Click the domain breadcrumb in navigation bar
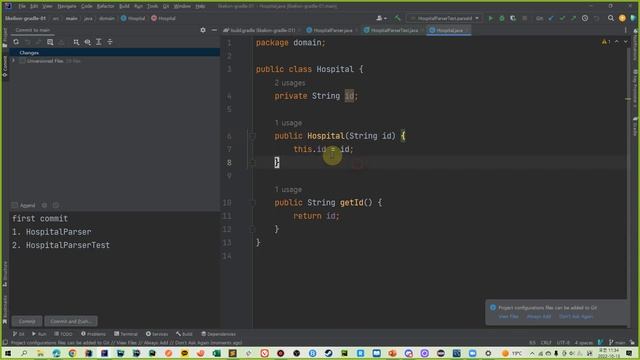 107,18
